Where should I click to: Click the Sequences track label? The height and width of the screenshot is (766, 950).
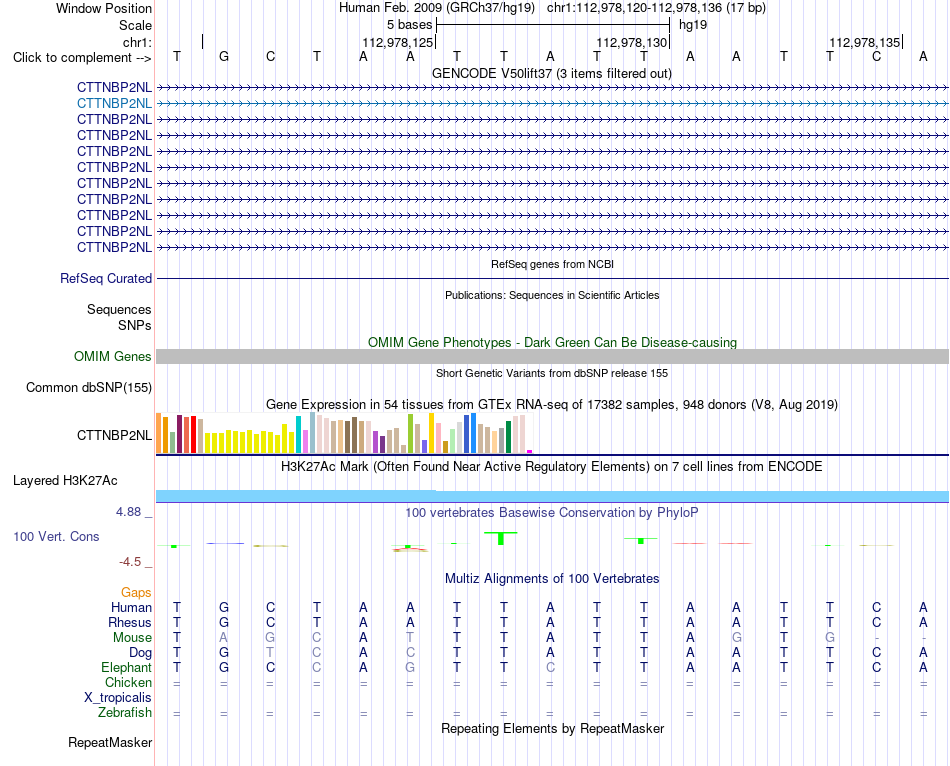tap(119, 310)
